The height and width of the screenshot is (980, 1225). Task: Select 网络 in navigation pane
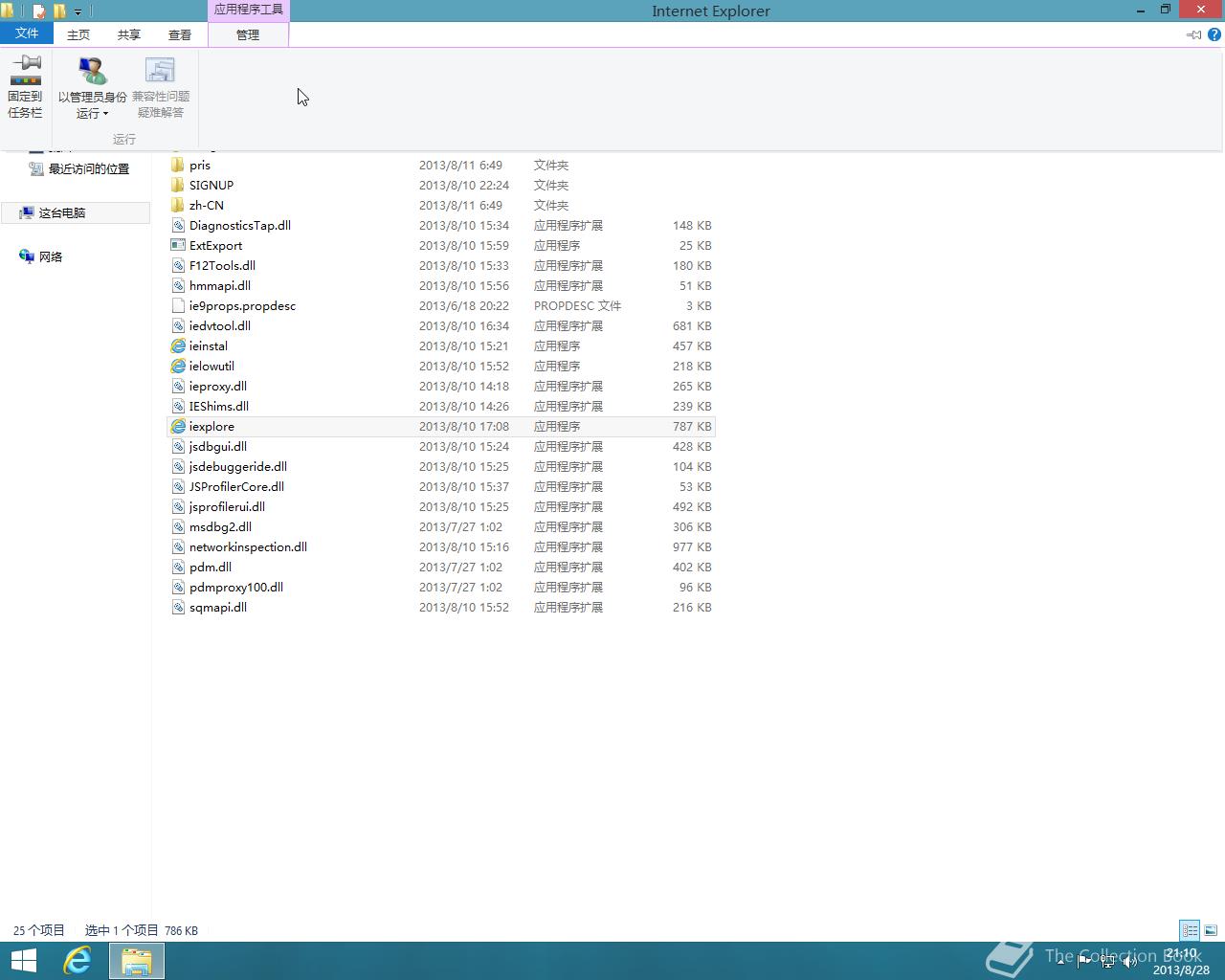[51, 257]
